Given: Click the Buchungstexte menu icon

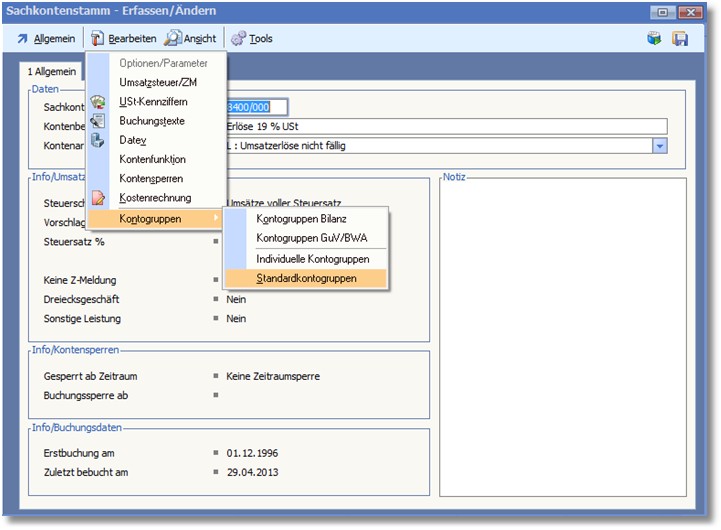Looking at the screenshot, I should [98, 121].
